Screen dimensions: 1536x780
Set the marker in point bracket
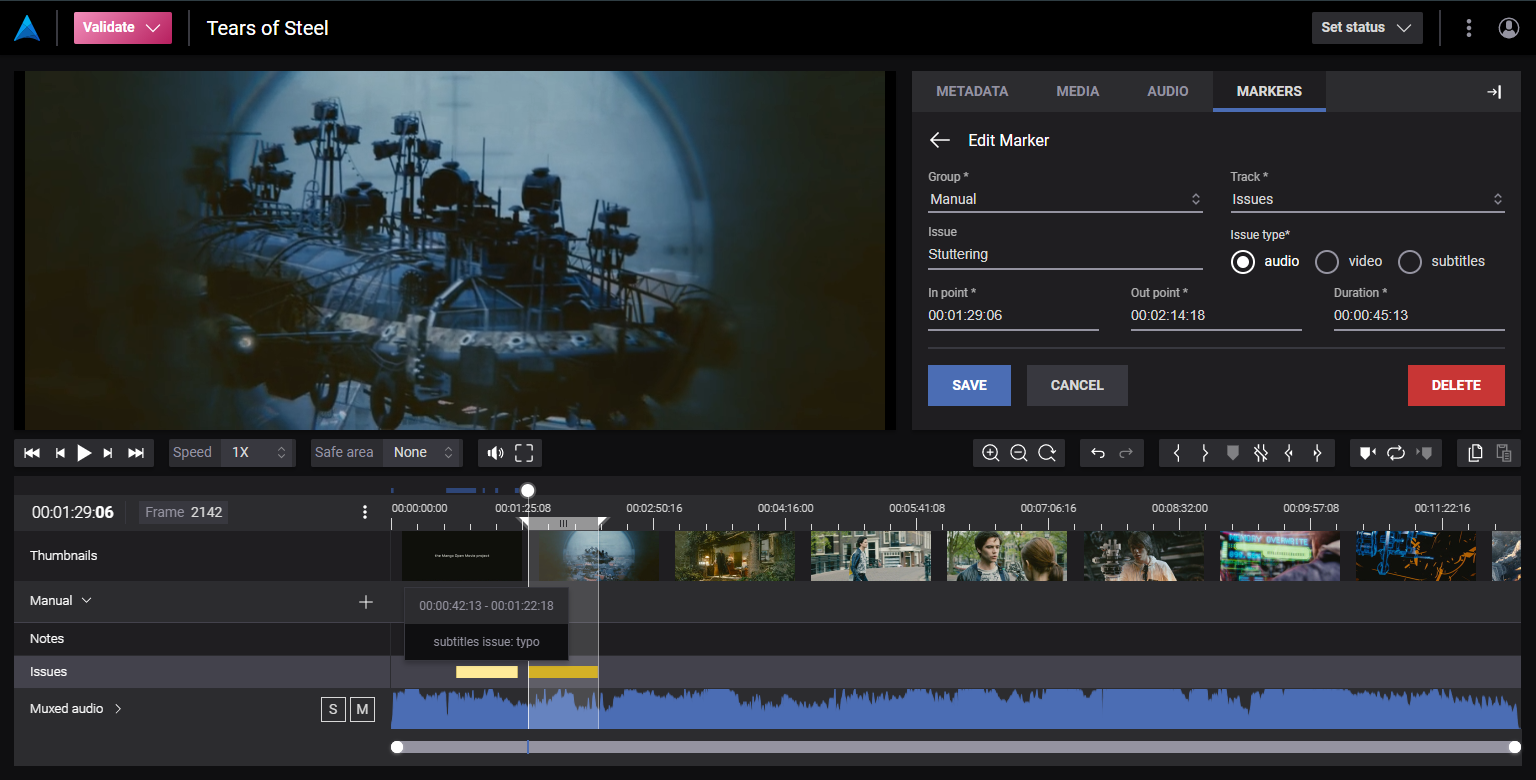point(1177,453)
